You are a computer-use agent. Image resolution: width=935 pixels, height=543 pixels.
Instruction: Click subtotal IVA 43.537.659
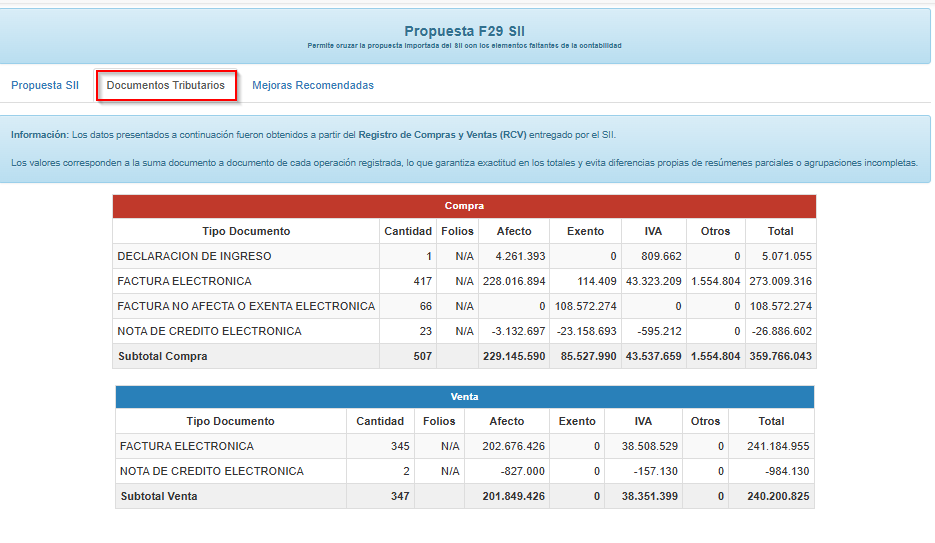pyautogui.click(x=654, y=356)
